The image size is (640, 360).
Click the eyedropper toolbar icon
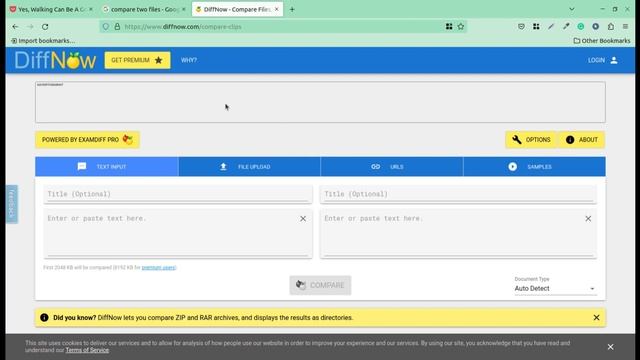566,27
